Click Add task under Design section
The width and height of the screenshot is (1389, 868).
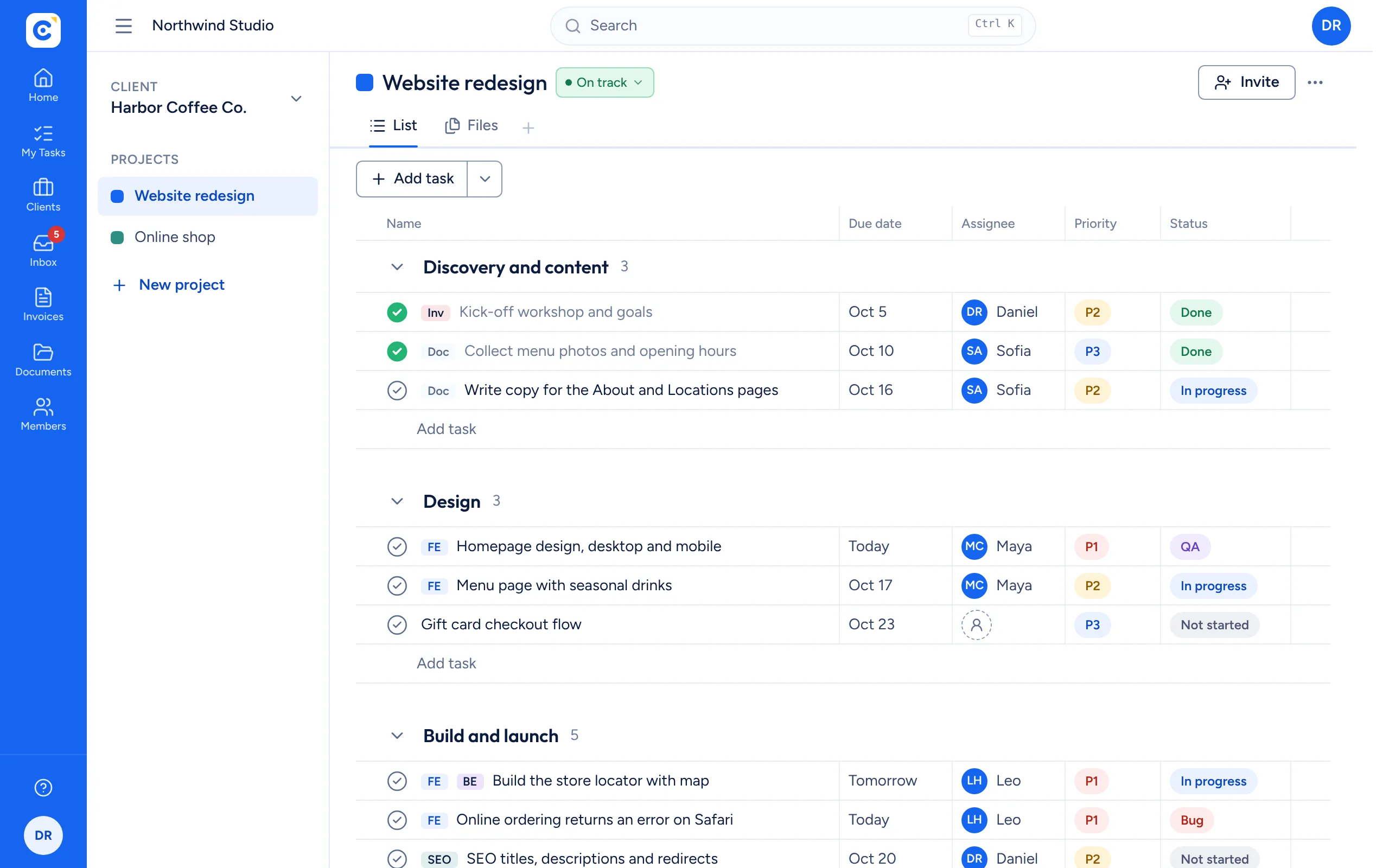(x=446, y=663)
